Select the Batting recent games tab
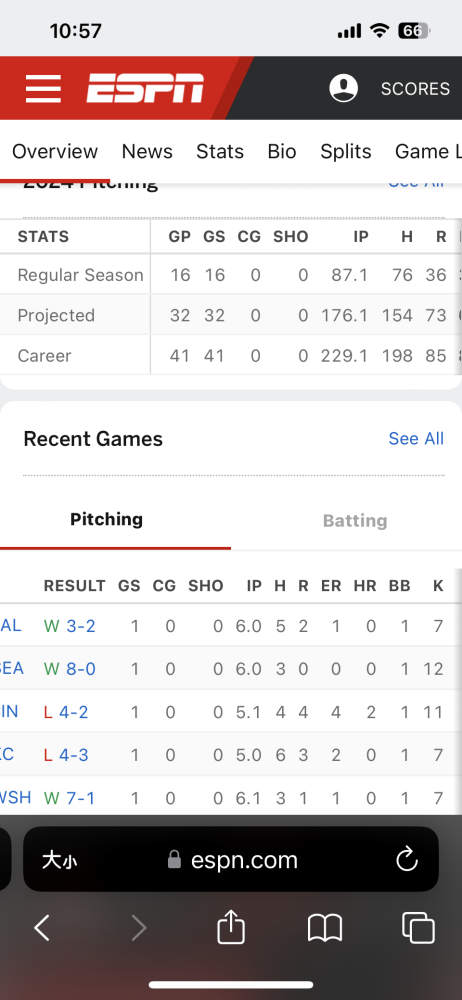The width and height of the screenshot is (462, 1000). [x=355, y=520]
